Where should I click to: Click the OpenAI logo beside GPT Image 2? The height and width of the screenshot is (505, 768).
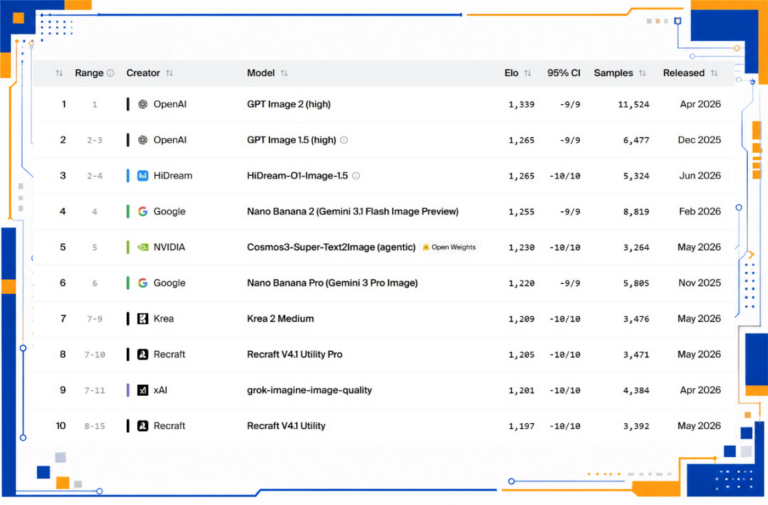pos(143,104)
